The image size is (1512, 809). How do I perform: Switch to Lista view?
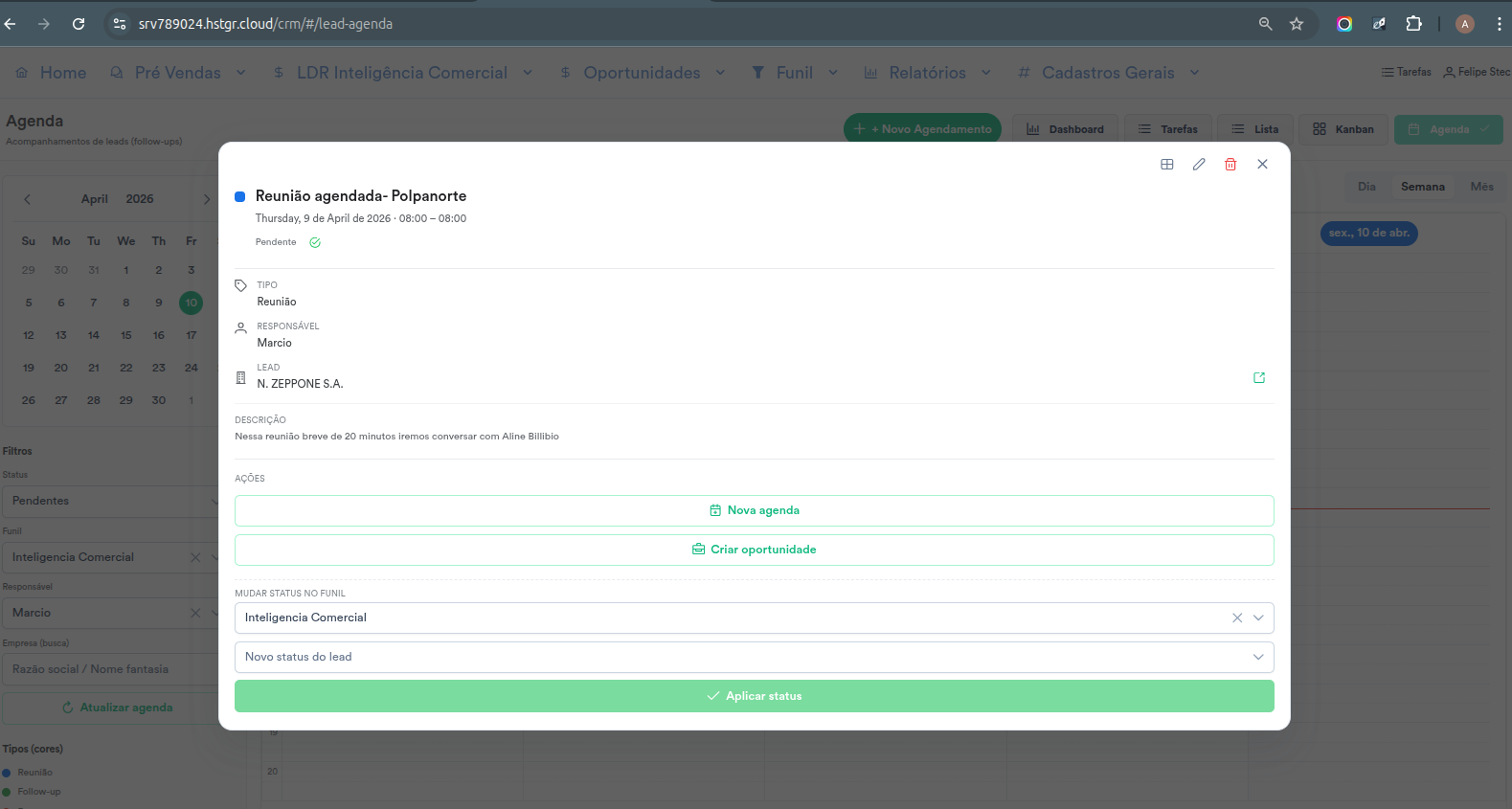tap(1255, 129)
